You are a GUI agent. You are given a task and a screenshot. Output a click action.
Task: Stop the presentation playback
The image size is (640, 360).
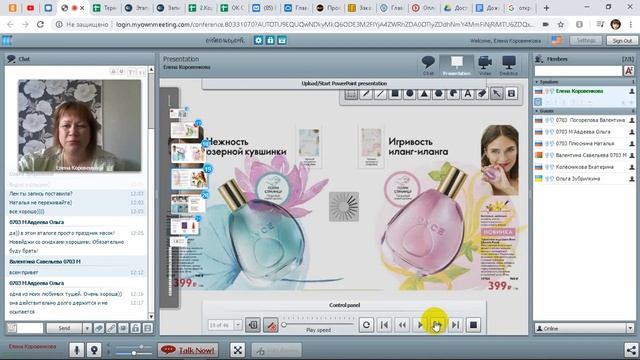(473, 325)
